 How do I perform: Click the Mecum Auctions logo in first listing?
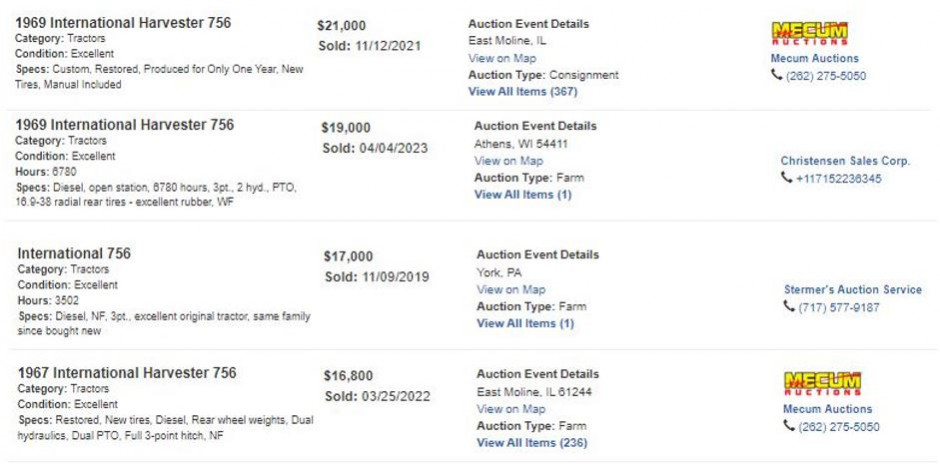click(809, 34)
